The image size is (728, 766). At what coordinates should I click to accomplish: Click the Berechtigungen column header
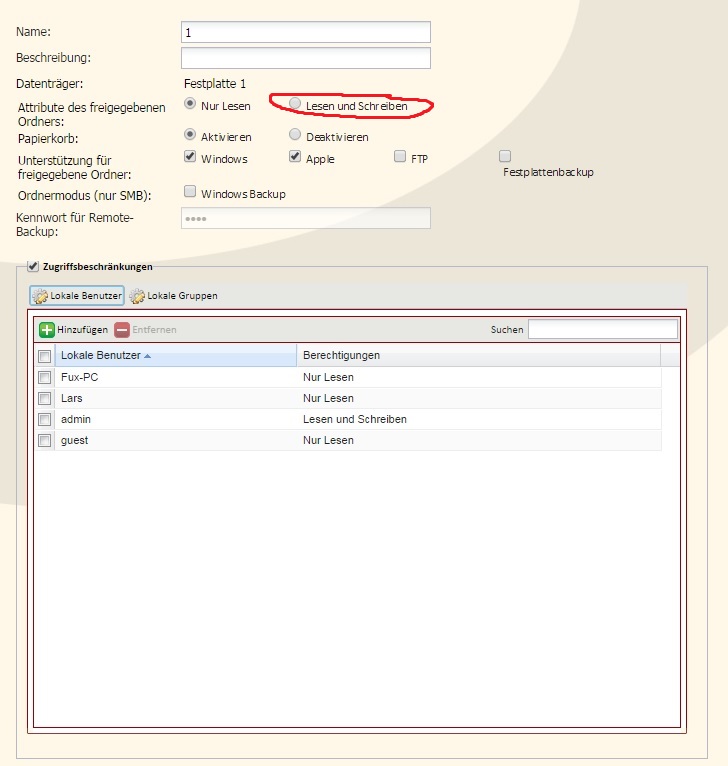click(x=478, y=355)
